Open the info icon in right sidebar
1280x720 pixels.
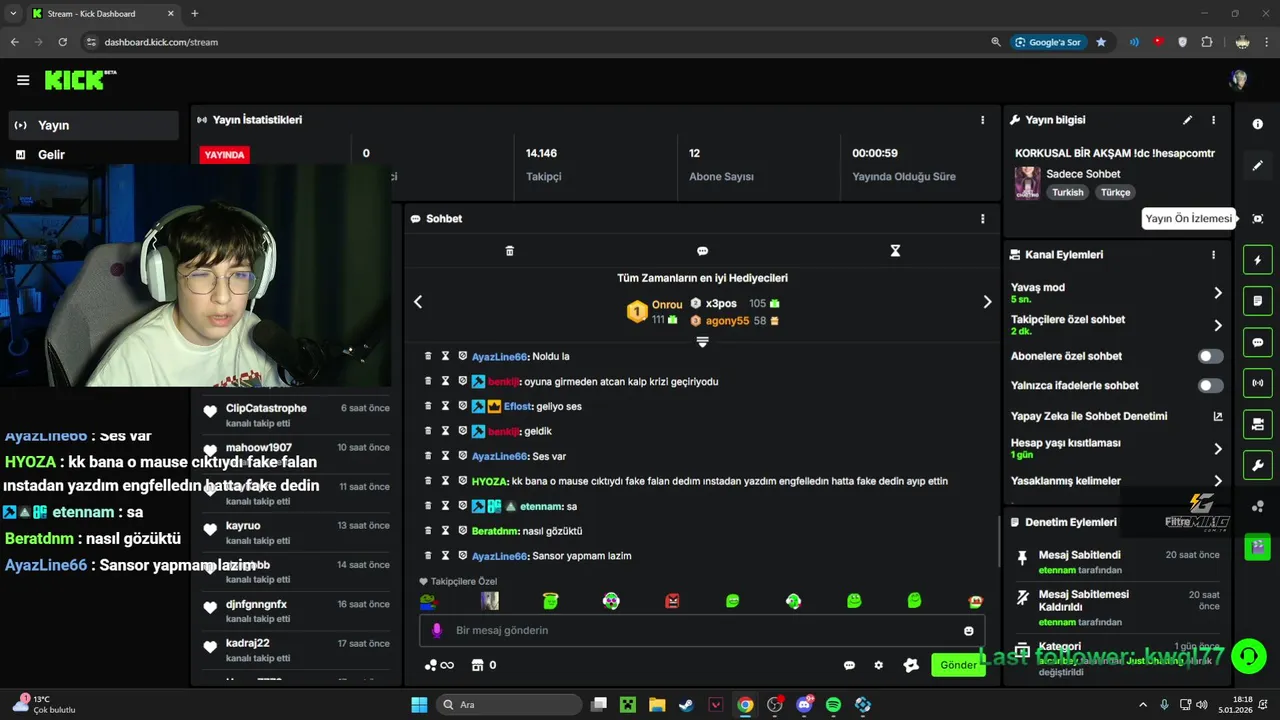[1258, 124]
